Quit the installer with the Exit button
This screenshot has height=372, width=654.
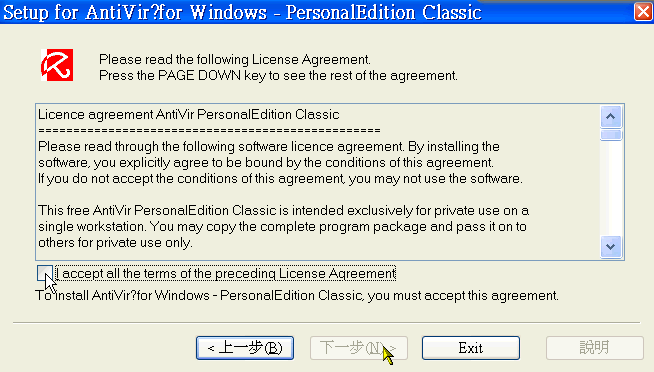pos(470,348)
